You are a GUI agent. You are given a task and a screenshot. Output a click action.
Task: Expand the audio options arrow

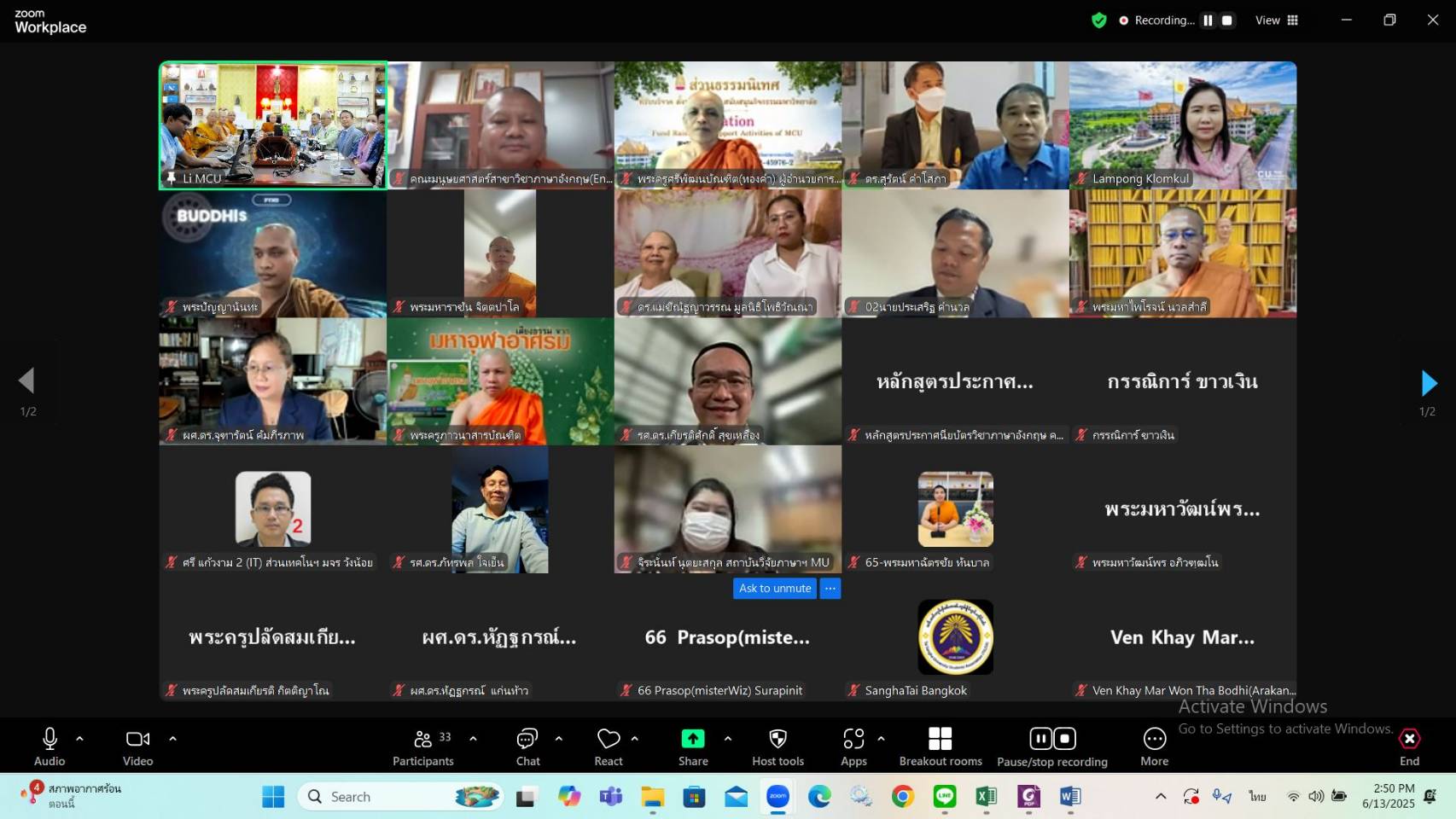(x=79, y=739)
